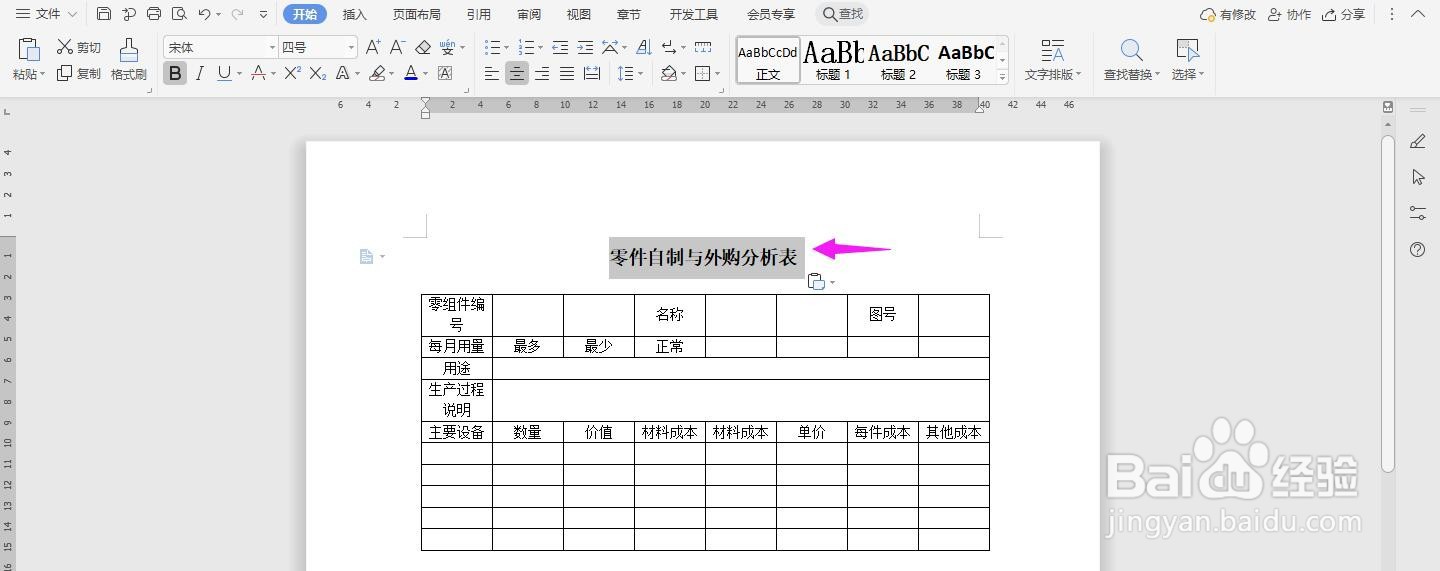Image resolution: width=1440 pixels, height=571 pixels.
Task: Toggle strikethrough formatting
Action: (258, 73)
